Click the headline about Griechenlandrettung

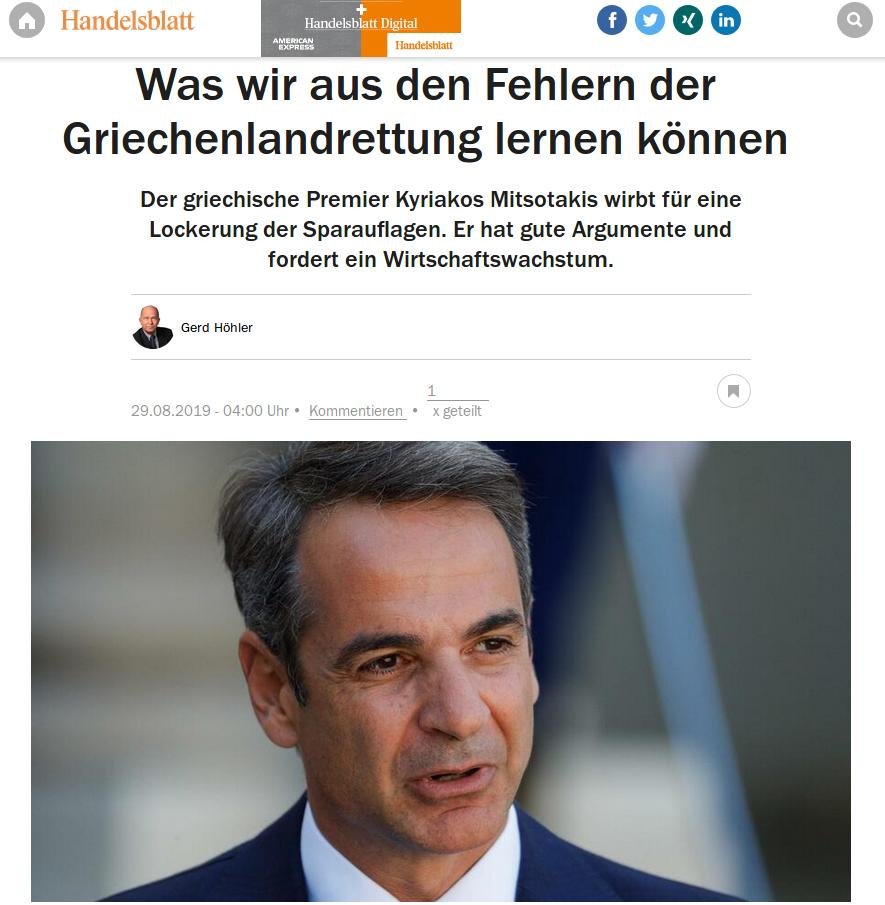pos(425,112)
